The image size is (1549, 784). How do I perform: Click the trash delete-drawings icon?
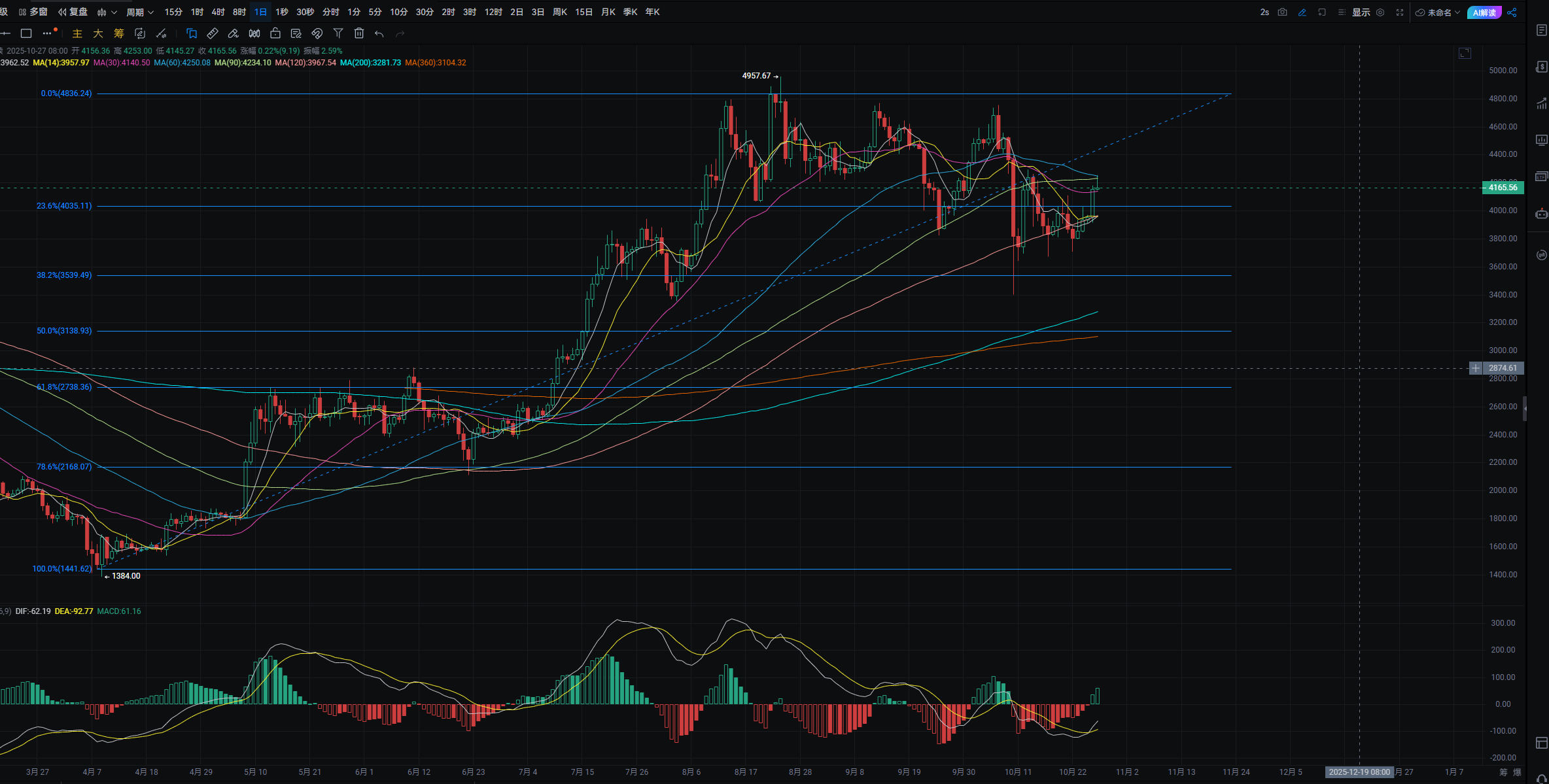[x=358, y=33]
